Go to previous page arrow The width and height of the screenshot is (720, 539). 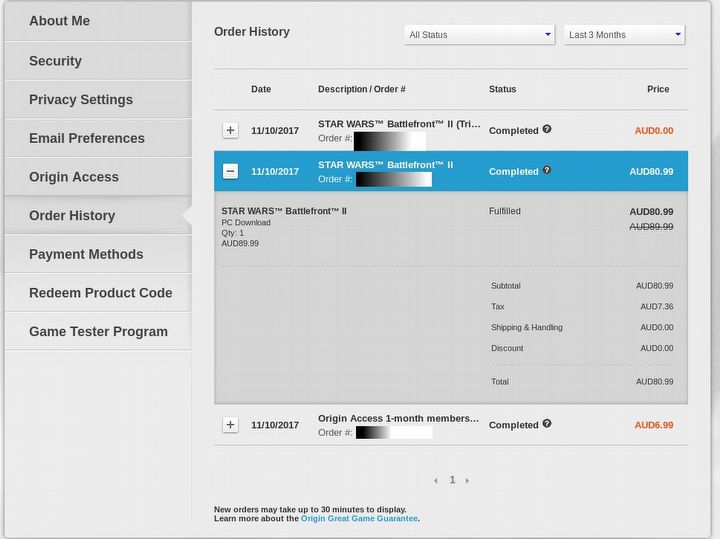(x=436, y=481)
